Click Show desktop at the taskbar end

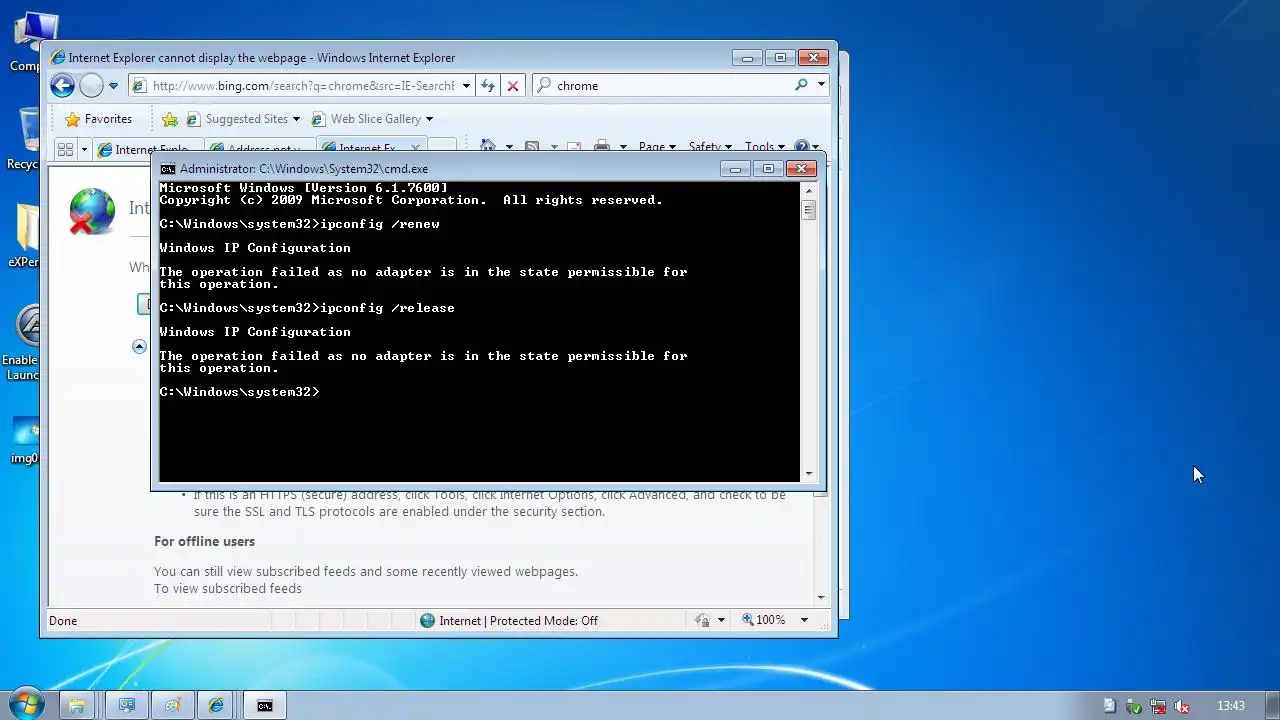coord(1272,705)
